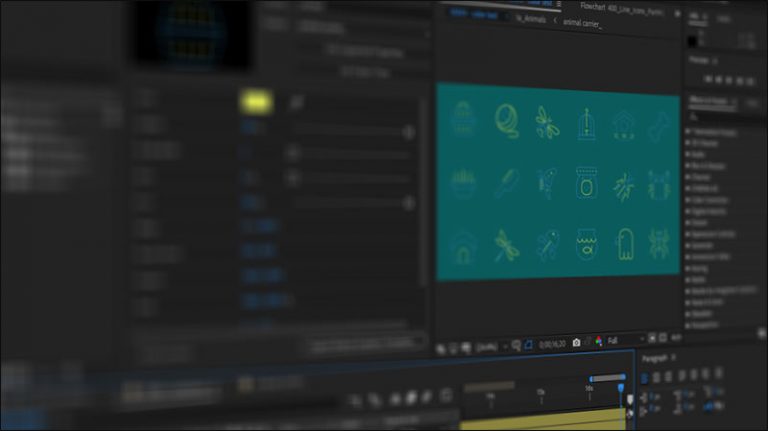Open the Paragraph panel menu icon
This screenshot has width=768, height=431.
tap(674, 358)
